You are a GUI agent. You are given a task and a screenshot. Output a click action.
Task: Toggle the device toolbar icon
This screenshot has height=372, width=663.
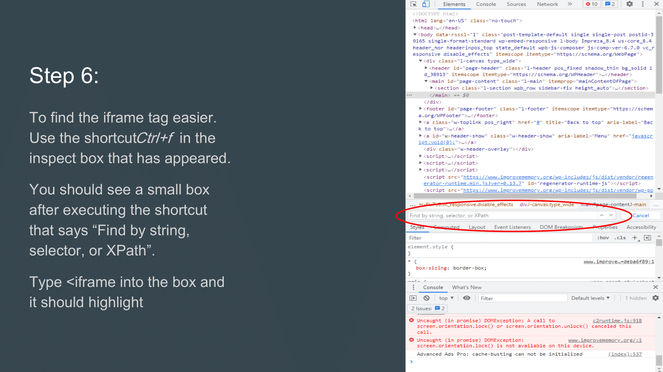click(x=425, y=4)
